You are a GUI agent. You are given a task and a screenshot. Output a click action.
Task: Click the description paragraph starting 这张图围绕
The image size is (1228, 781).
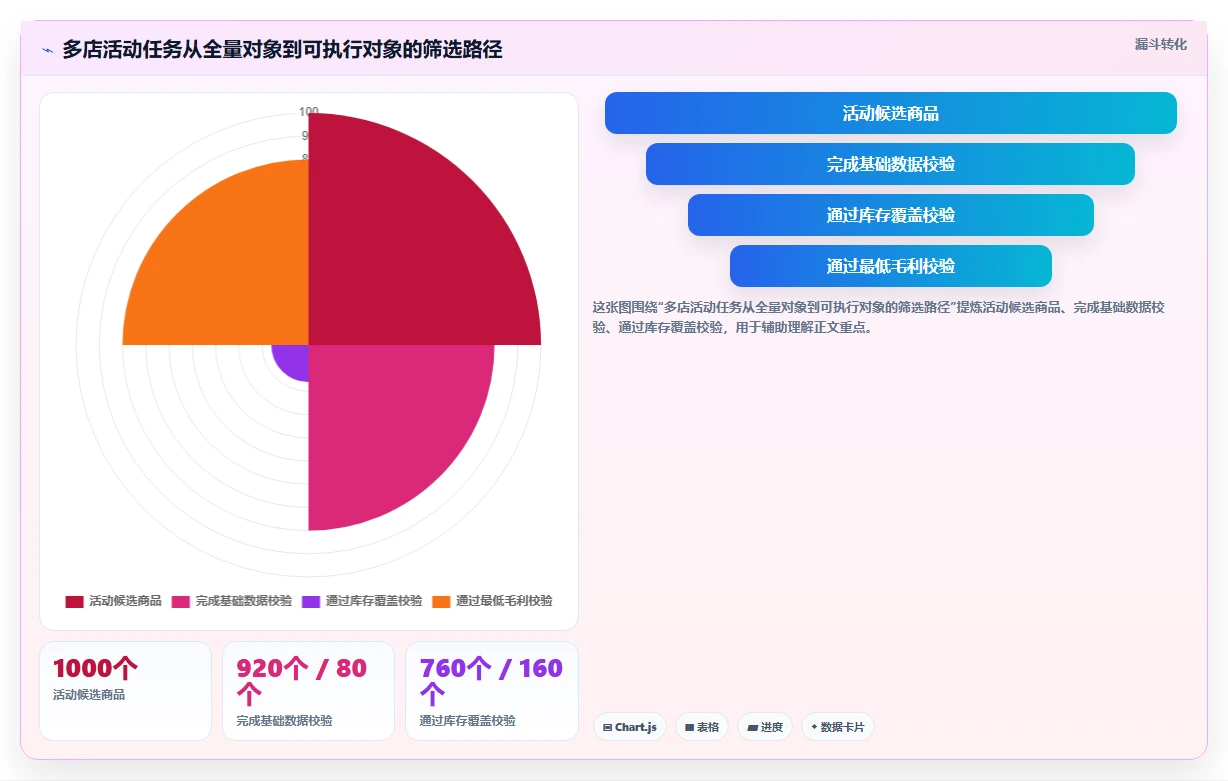click(x=880, y=317)
